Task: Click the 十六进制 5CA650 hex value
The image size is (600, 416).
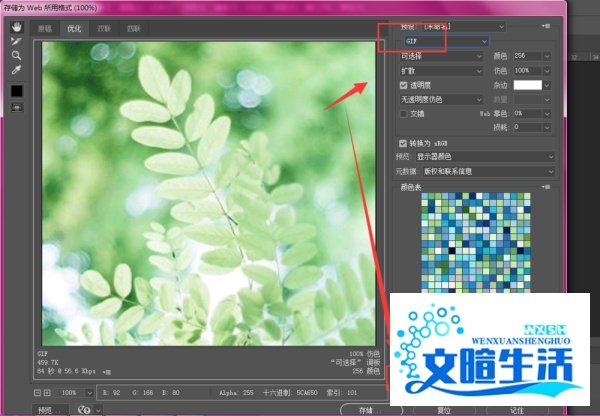Action: [x=290, y=393]
